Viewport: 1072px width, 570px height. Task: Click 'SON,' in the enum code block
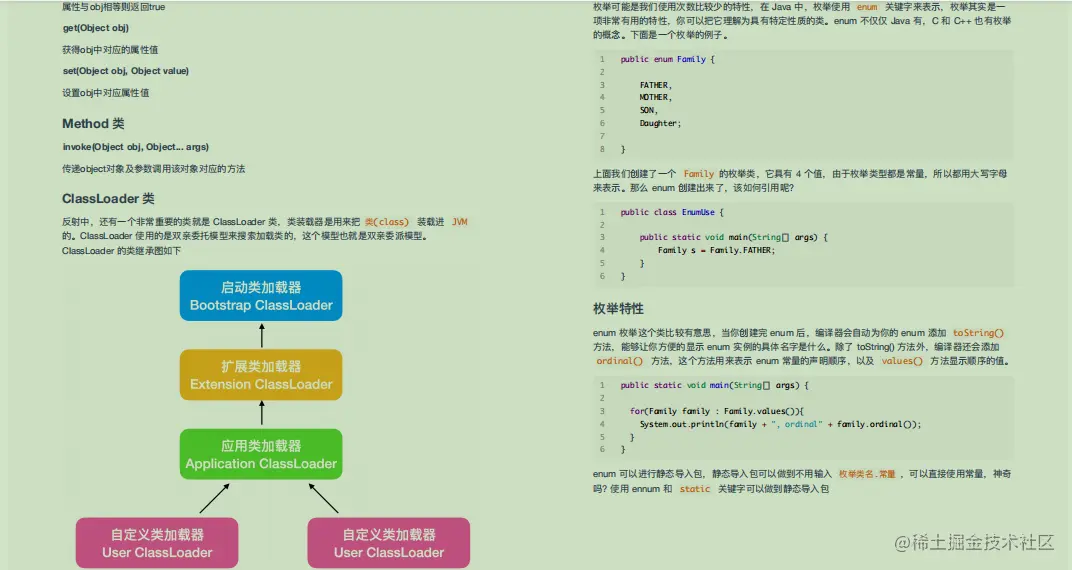coord(649,110)
